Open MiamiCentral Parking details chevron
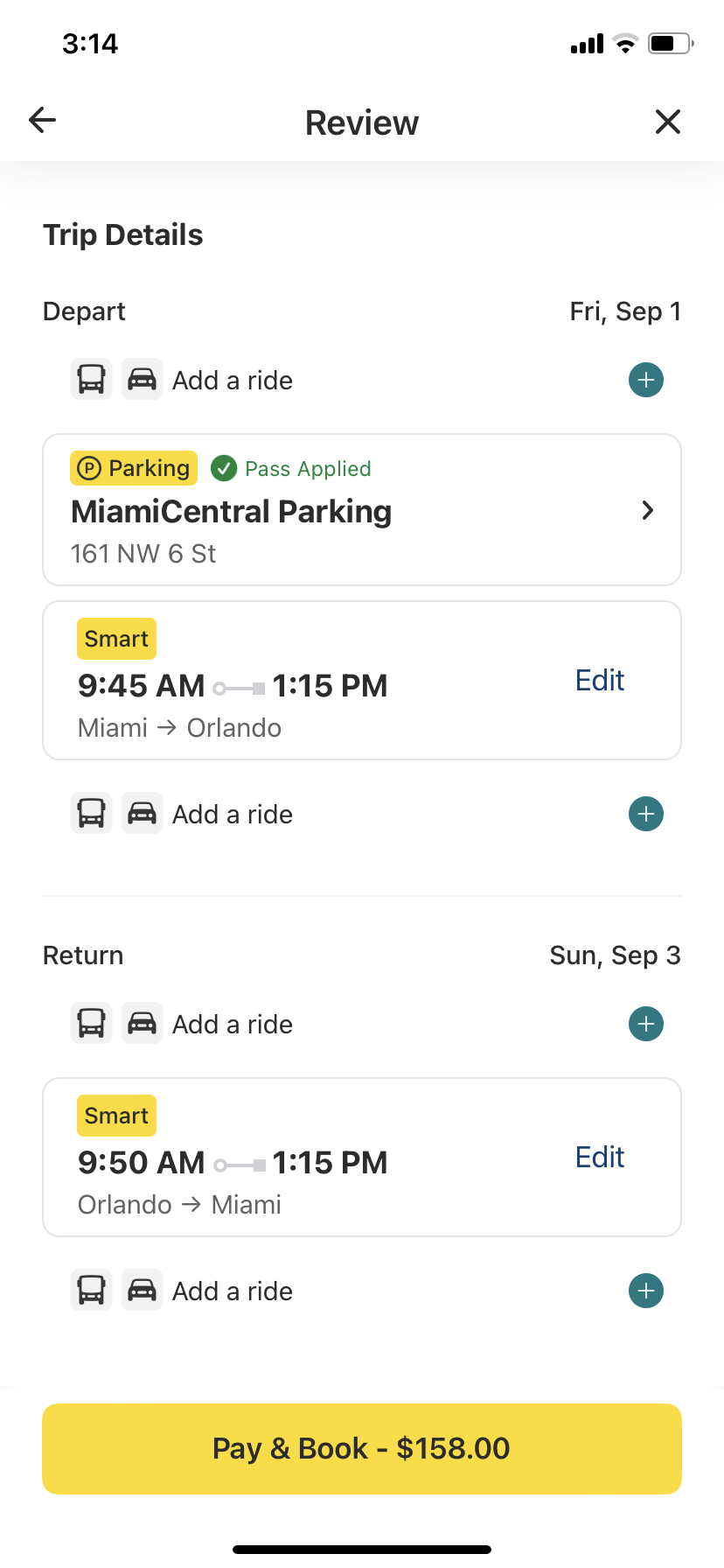This screenshot has height=1568, width=724. [648, 510]
